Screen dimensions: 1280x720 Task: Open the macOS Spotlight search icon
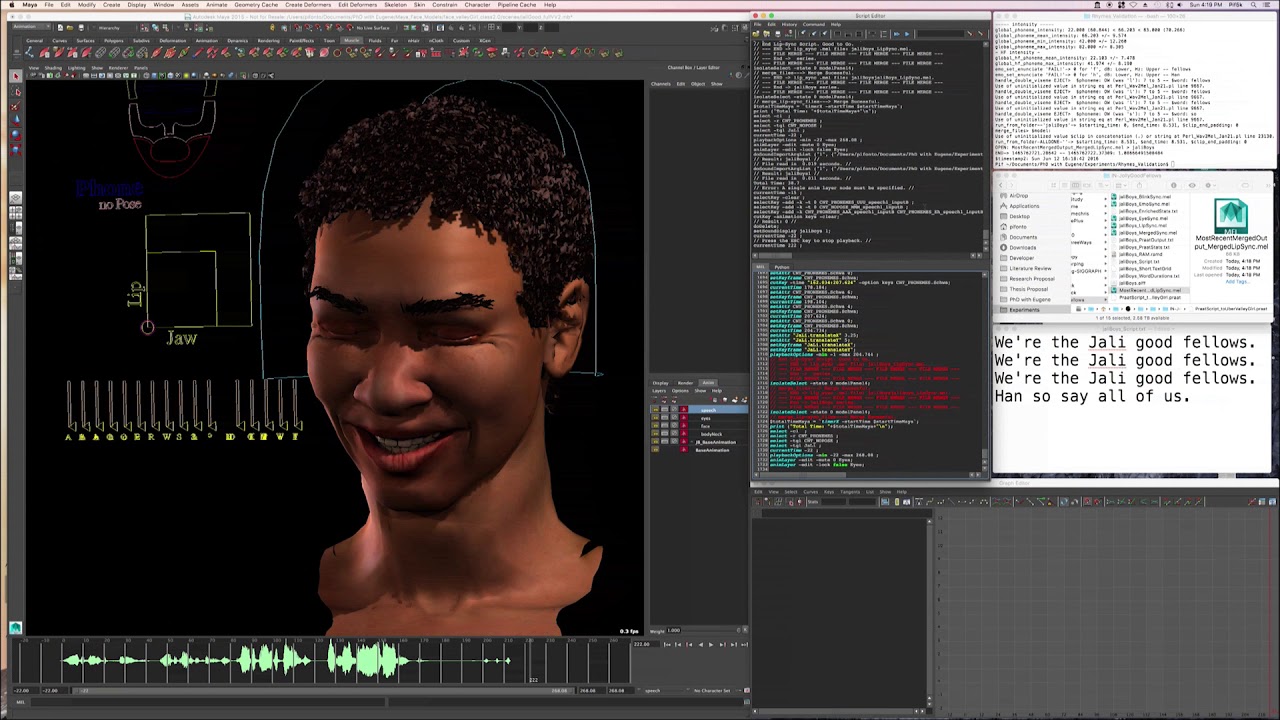pos(1255,5)
